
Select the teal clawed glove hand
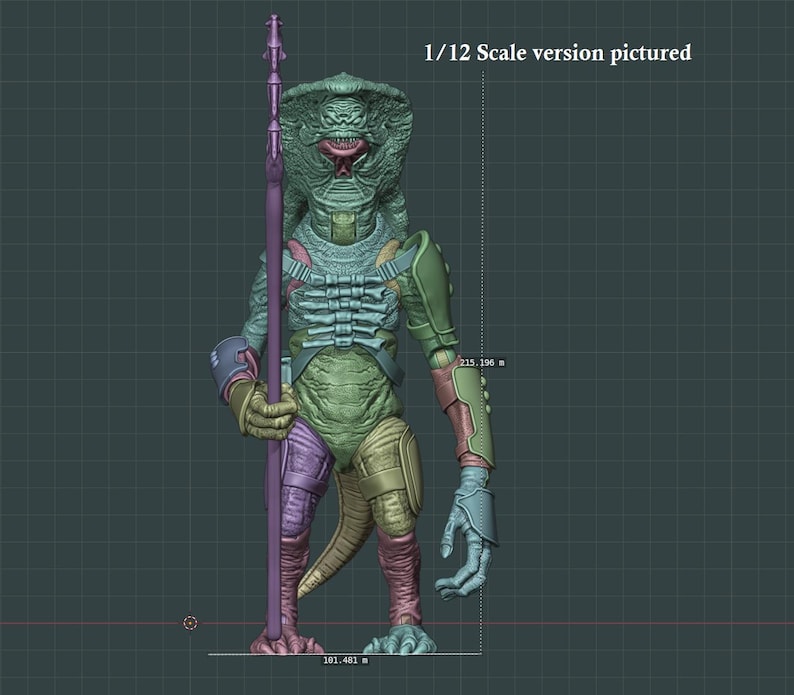pyautogui.click(x=467, y=532)
